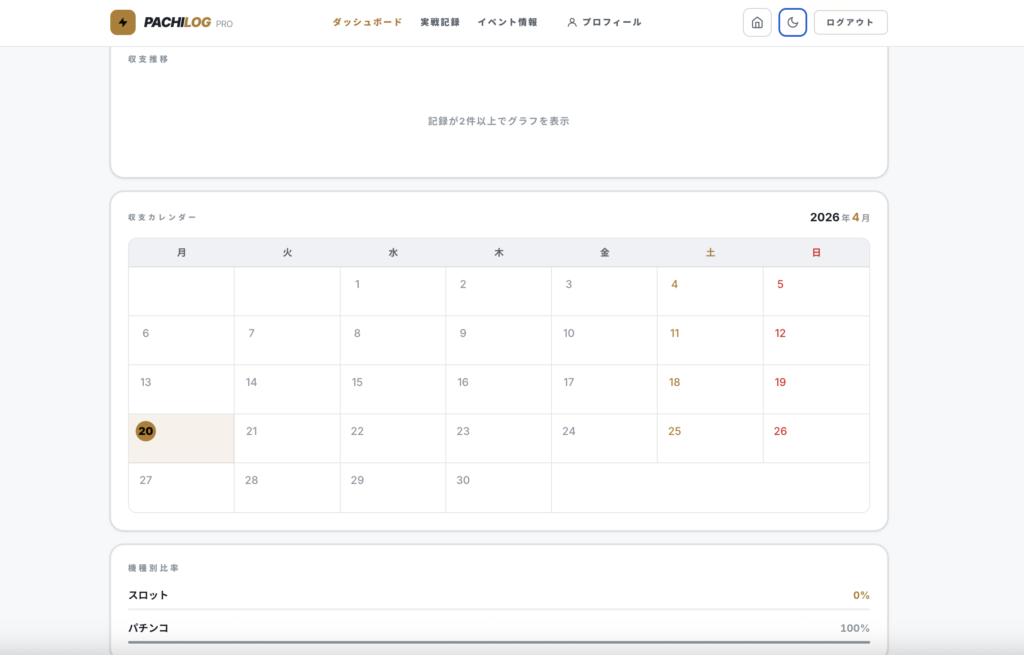Click the home icon button
This screenshot has height=655, width=1024.
[x=757, y=22]
